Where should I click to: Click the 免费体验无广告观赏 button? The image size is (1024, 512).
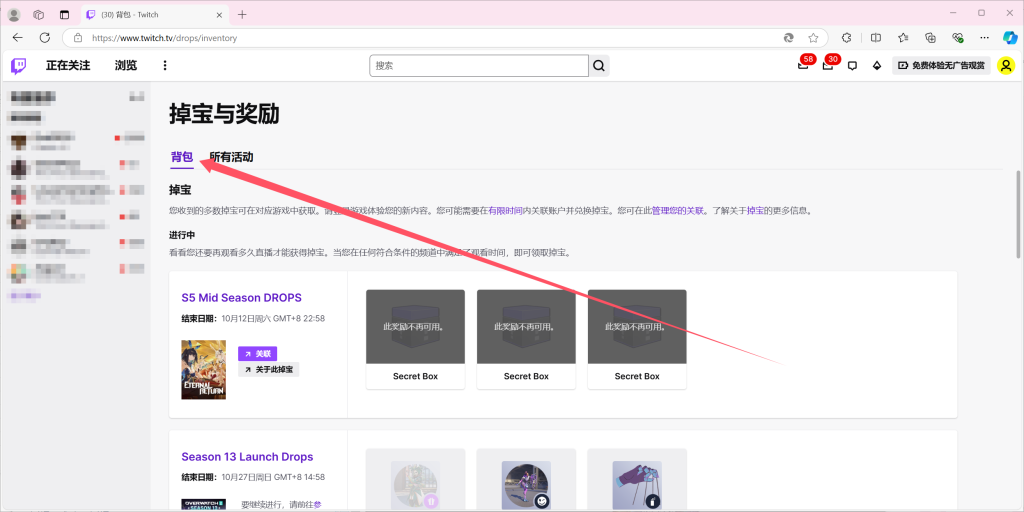pyautogui.click(x=941, y=65)
